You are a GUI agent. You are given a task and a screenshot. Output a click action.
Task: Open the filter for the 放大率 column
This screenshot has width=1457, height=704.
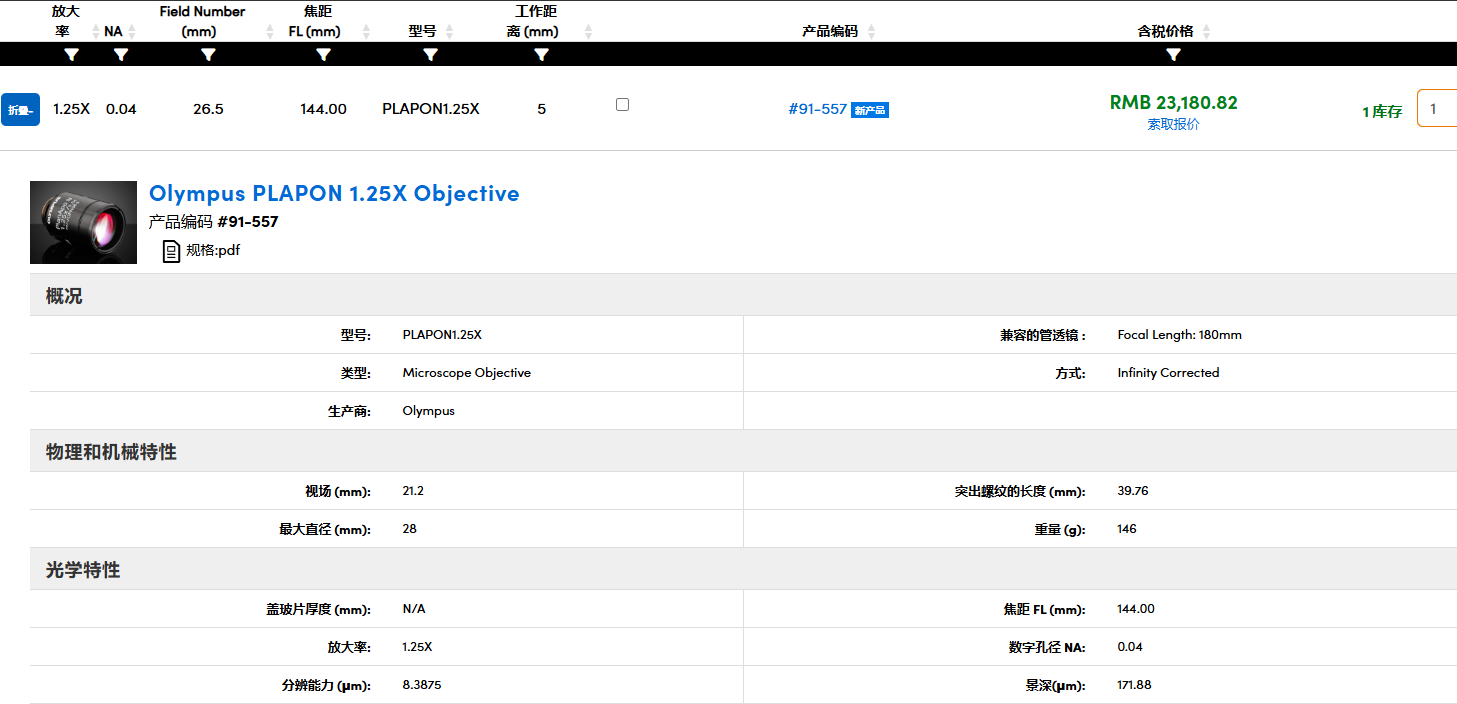(72, 55)
